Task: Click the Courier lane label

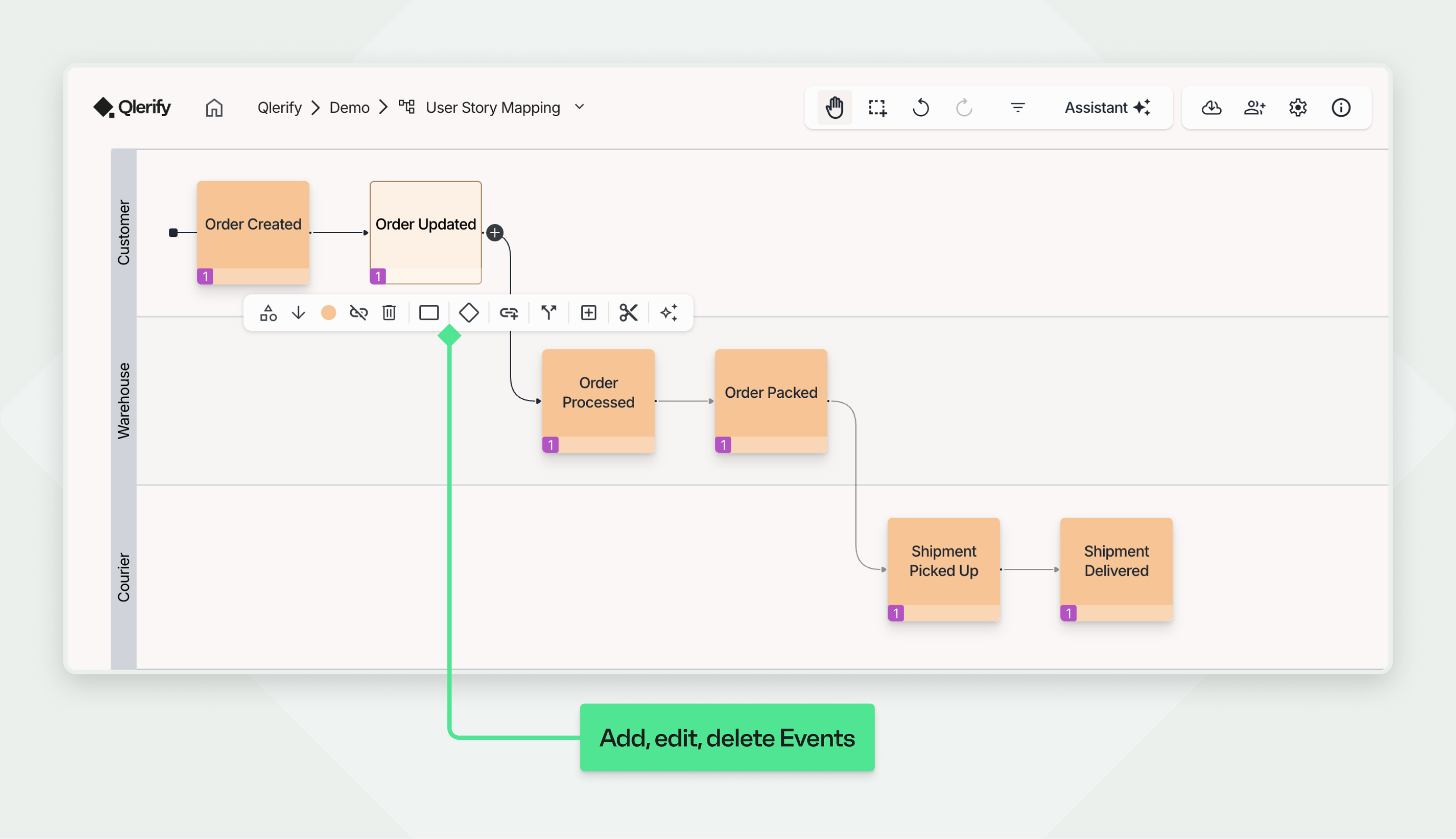Action: pos(123,577)
